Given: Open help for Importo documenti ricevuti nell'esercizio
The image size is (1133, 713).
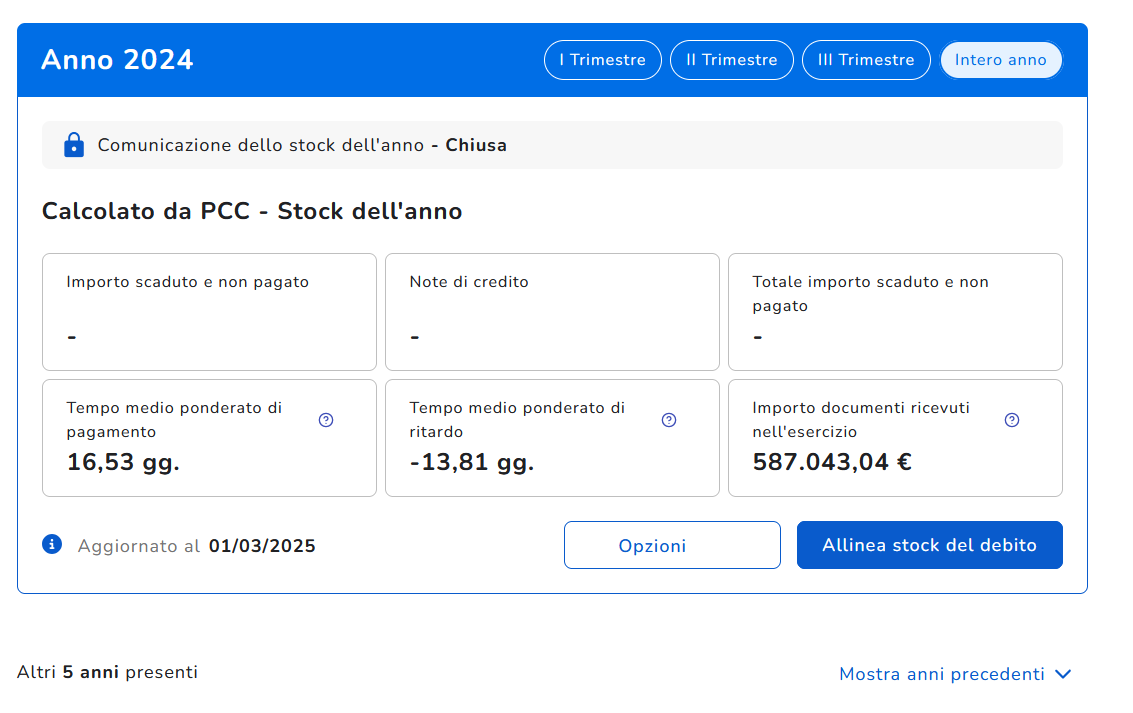Looking at the screenshot, I should coord(1012,420).
